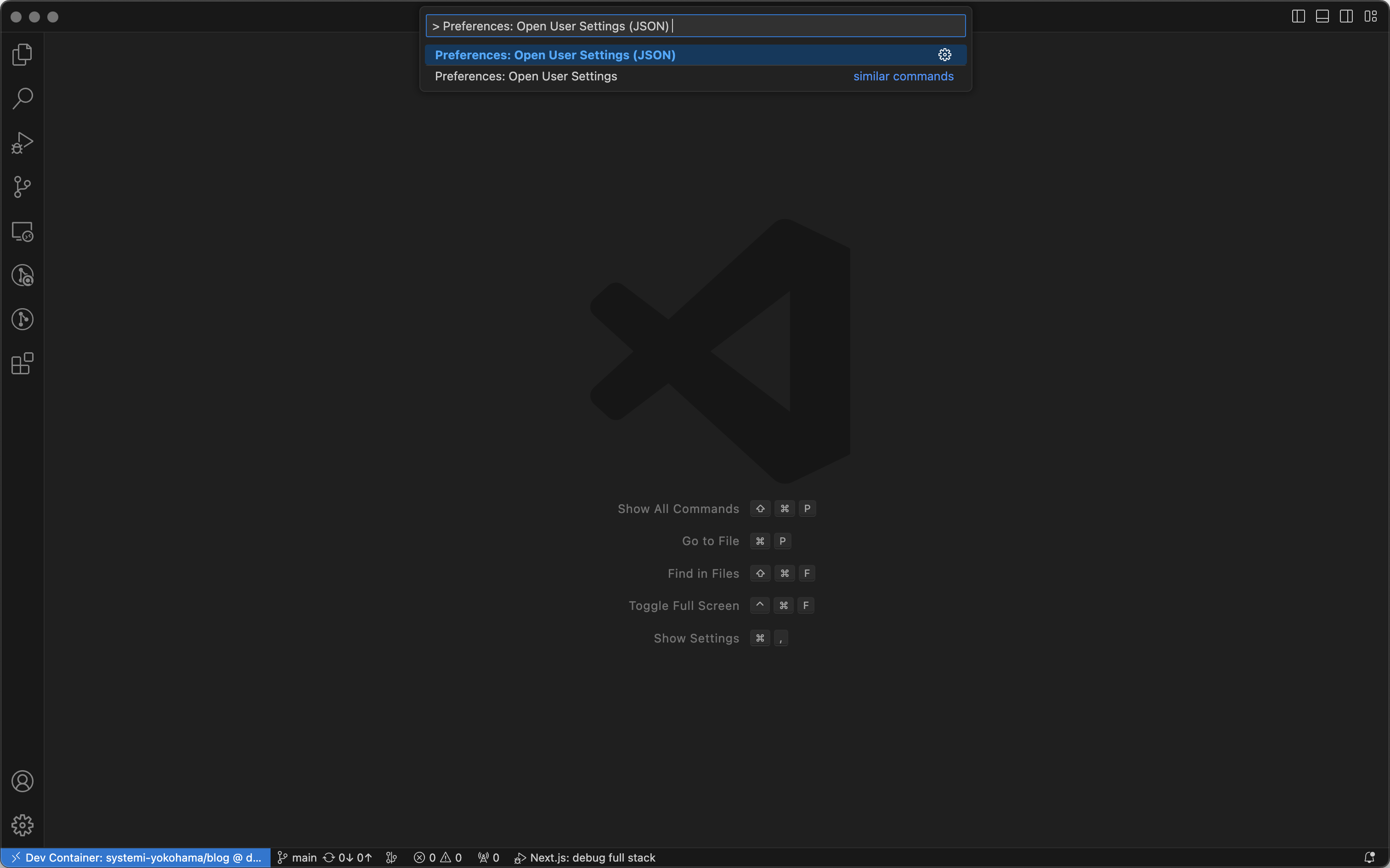The height and width of the screenshot is (868, 1390).
Task: Open the Run and Debug view
Action: coord(23,143)
